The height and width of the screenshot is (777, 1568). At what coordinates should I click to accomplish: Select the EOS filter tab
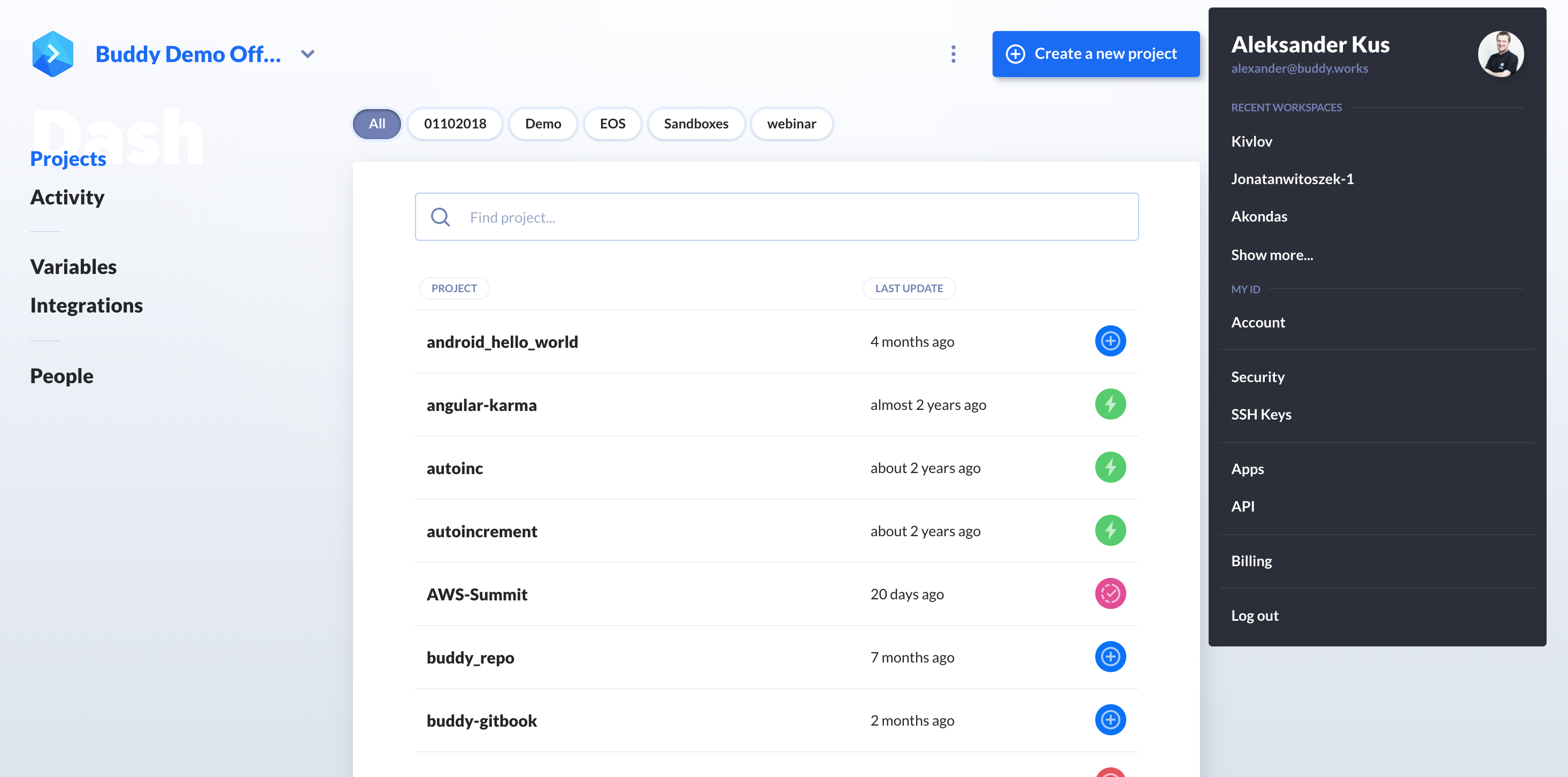click(612, 124)
